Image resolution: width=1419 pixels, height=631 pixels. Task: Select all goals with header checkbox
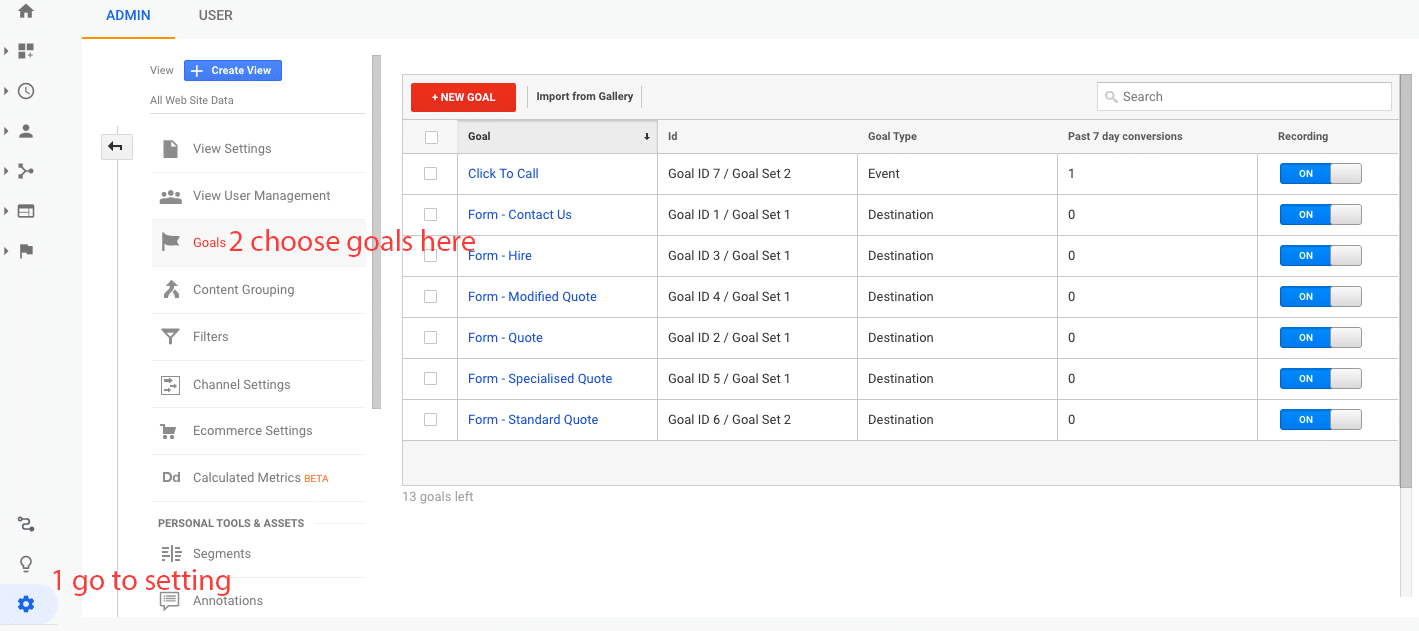(431, 137)
